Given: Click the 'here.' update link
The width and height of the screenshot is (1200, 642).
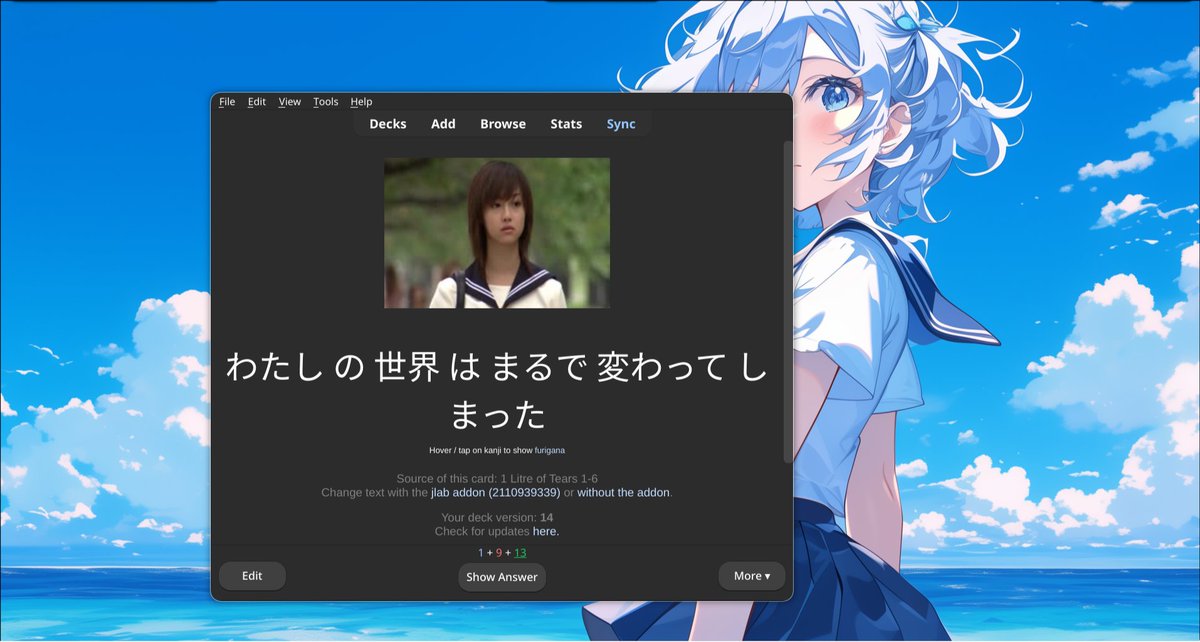Looking at the screenshot, I should (546, 532).
